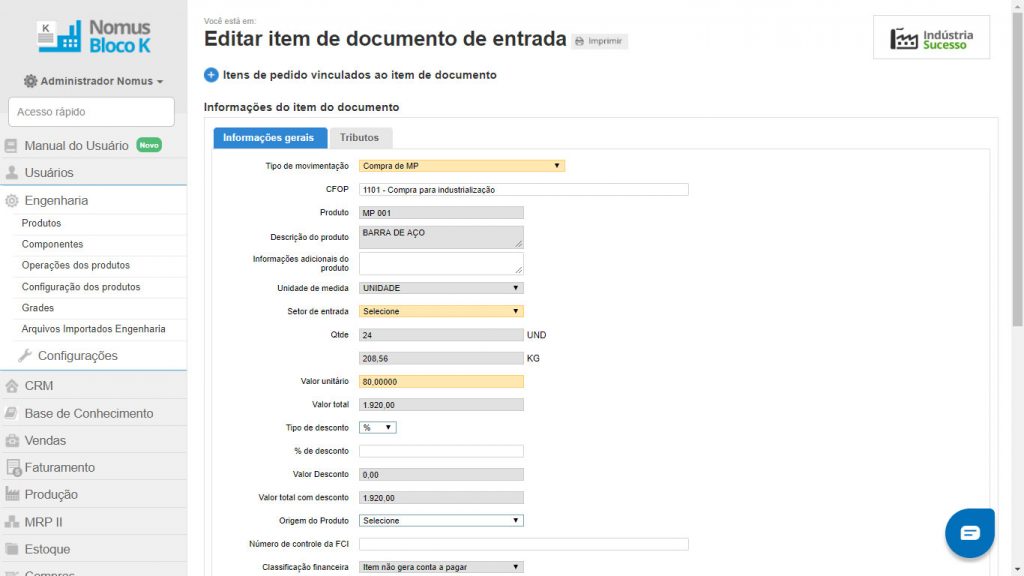The width and height of the screenshot is (1024, 576).
Task: Click the printer Imprimir icon
Action: tap(579, 41)
